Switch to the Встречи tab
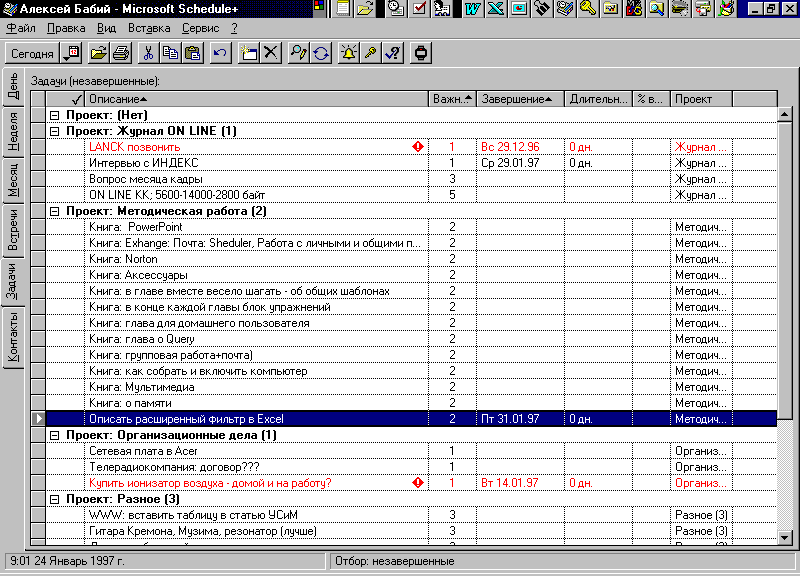This screenshot has height=576, width=800. 13,230
